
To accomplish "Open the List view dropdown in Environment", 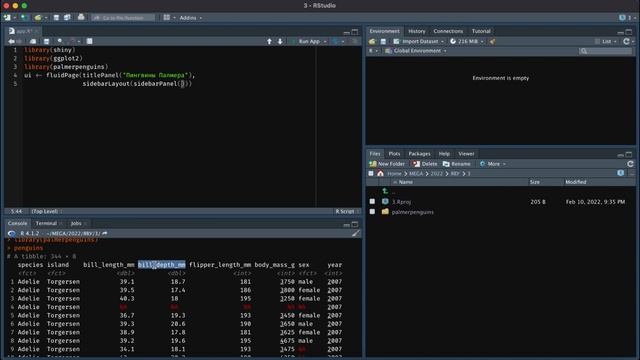I will [606, 41].
